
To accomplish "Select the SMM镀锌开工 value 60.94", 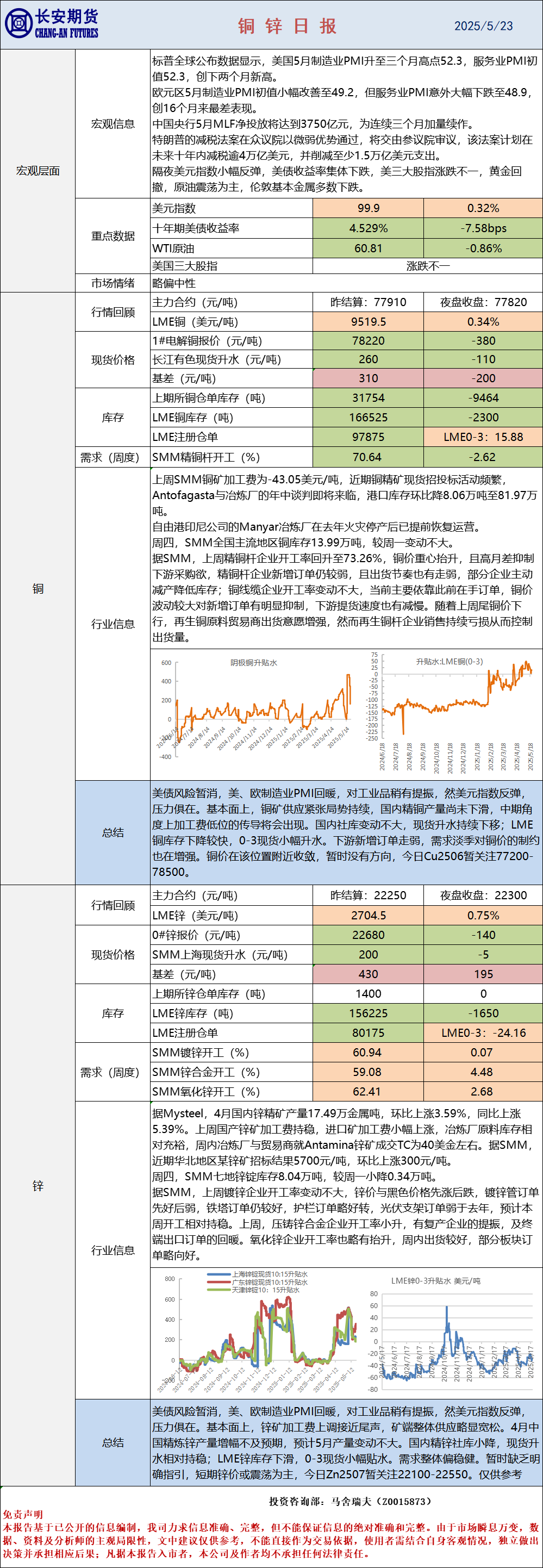I will tap(369, 1053).
